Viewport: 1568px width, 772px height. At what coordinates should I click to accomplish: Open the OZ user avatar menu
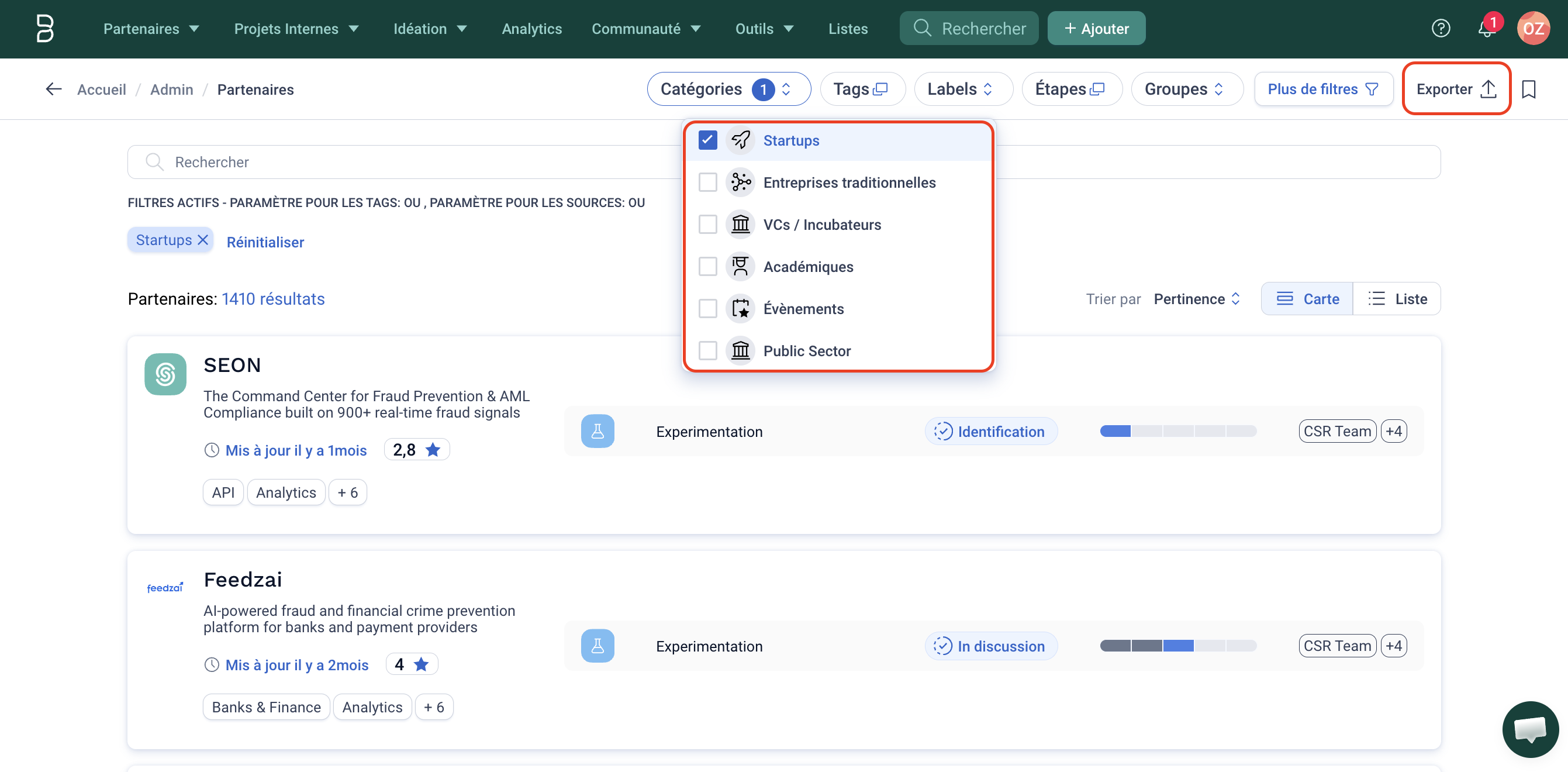(1534, 28)
